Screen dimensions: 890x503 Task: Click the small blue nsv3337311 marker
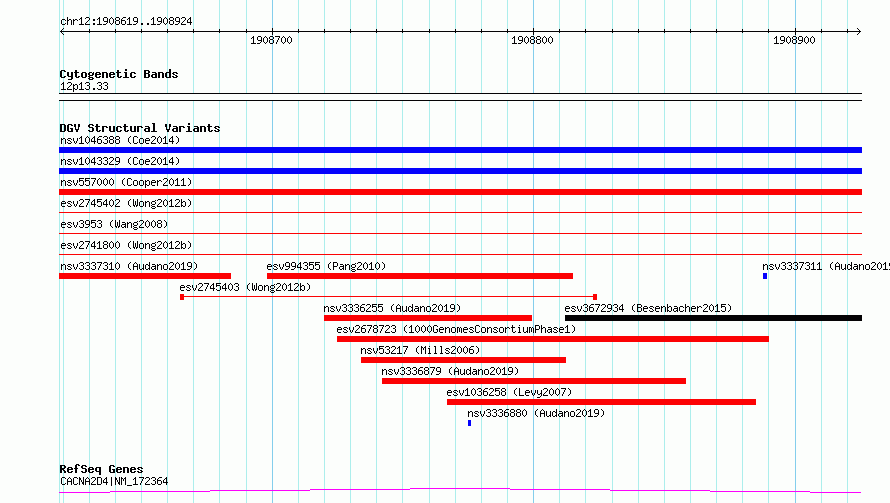click(765, 276)
